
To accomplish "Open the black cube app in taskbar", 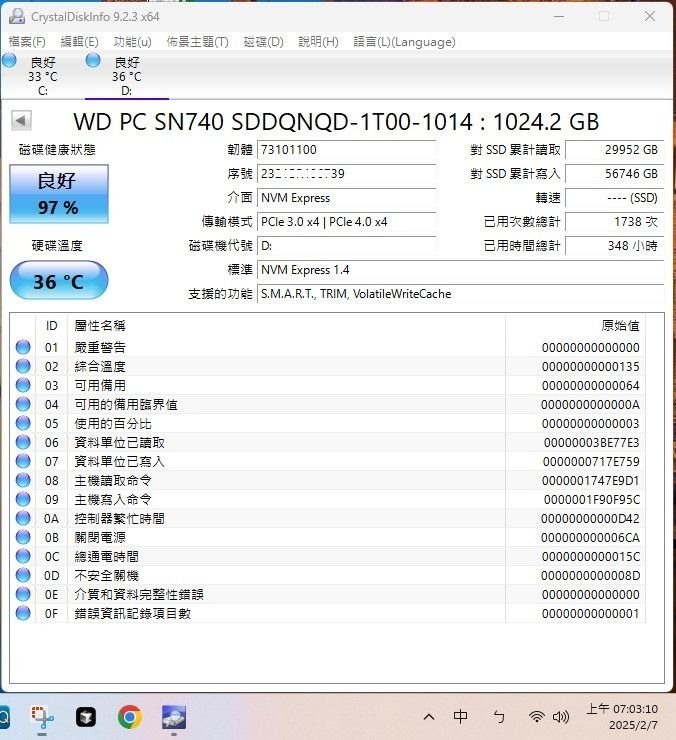I will [x=86, y=717].
